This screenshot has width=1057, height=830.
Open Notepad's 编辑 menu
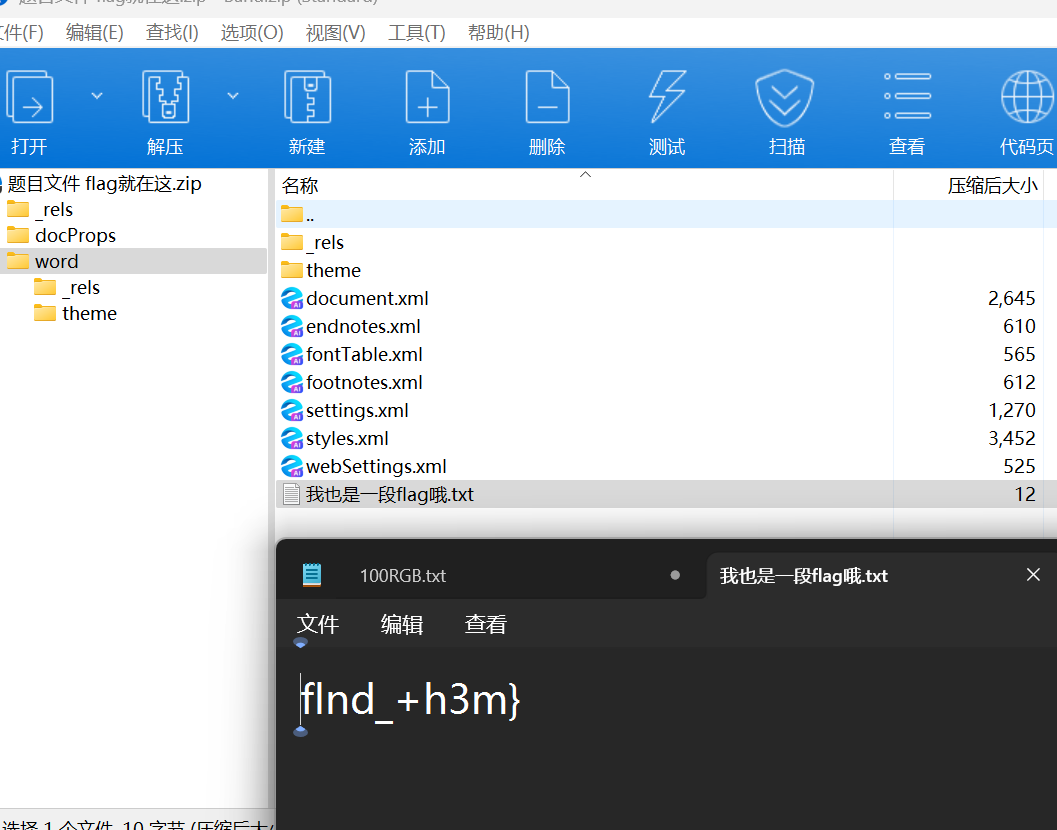[401, 623]
